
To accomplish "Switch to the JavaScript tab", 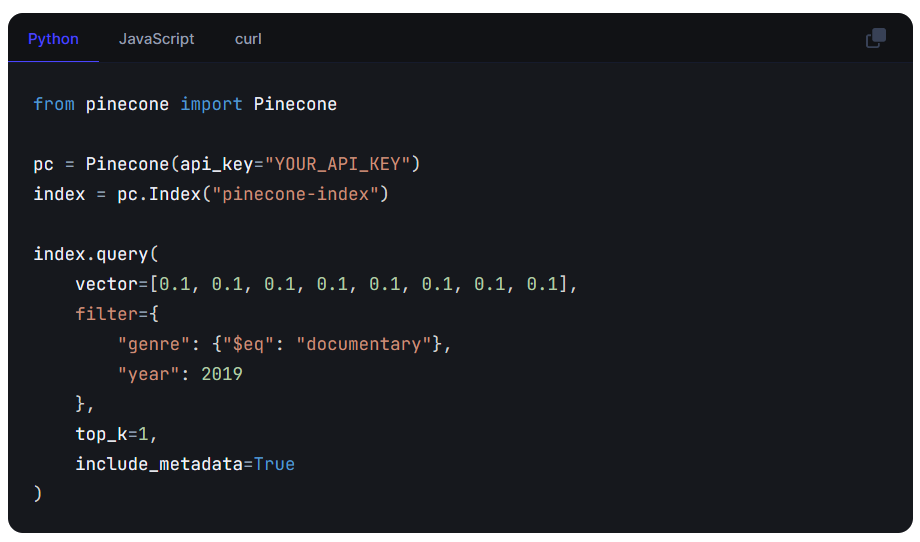I will point(157,39).
